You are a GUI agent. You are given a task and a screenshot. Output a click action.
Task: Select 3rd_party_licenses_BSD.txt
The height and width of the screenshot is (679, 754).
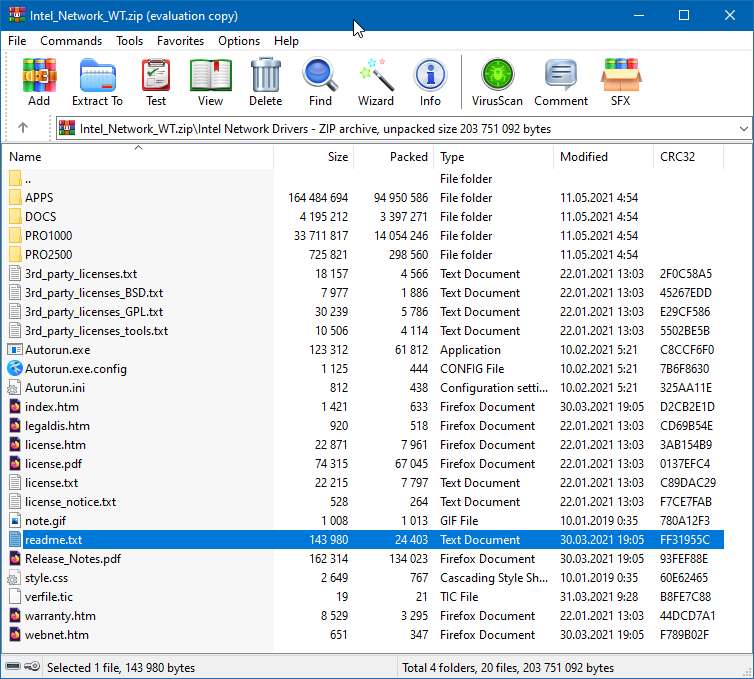point(364,293)
